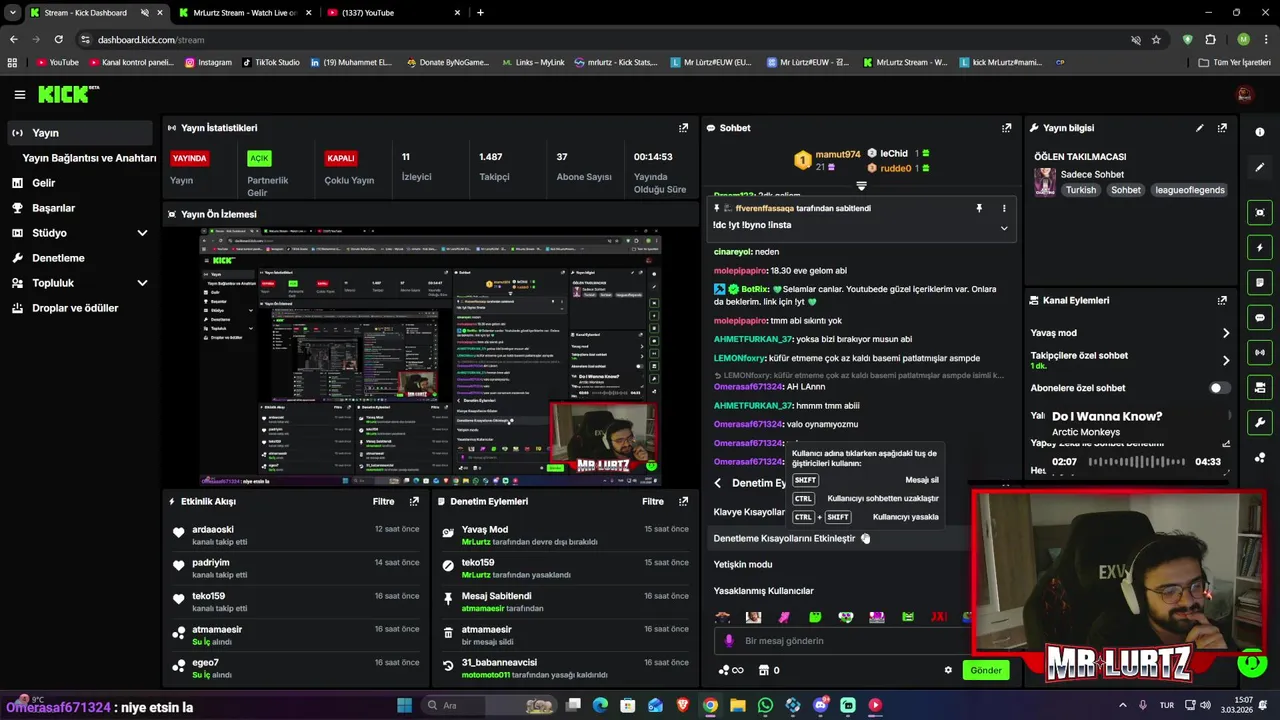Open user profile avatar at top right
Image resolution: width=1280 pixels, height=720 pixels.
coord(1245,94)
